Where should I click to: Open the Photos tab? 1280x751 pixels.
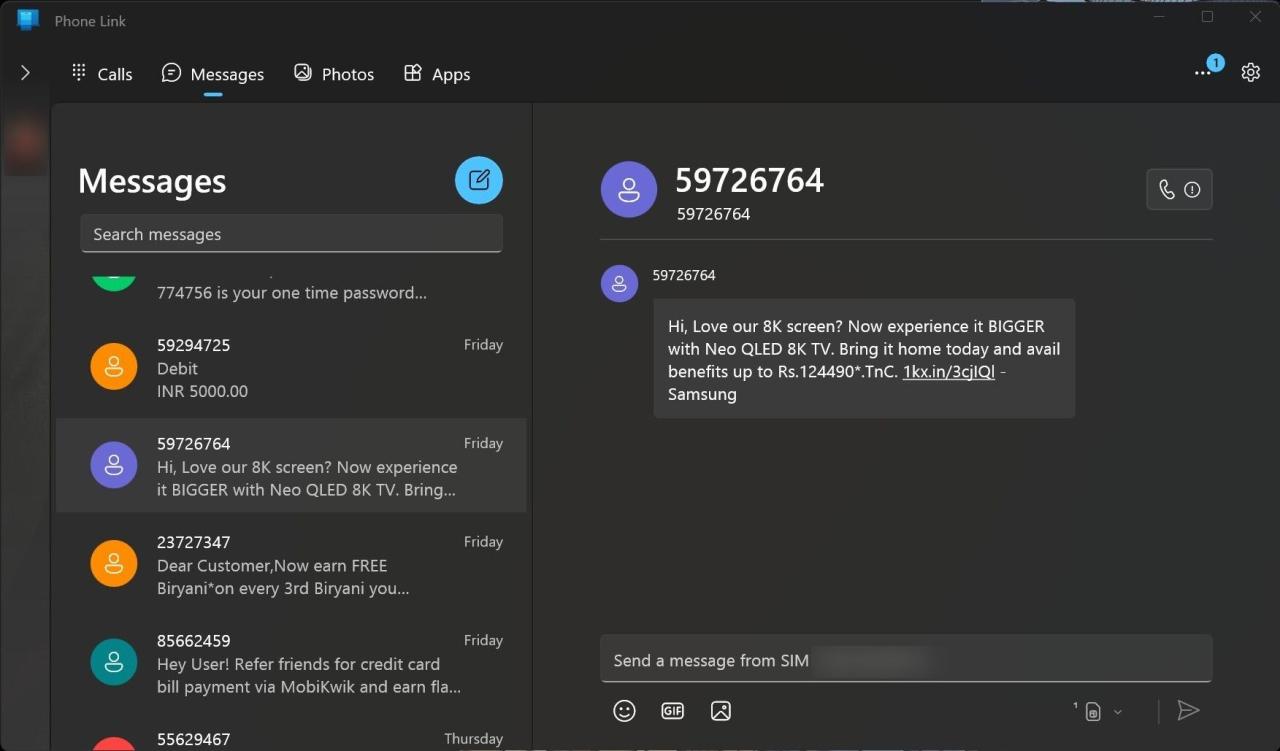pos(334,74)
